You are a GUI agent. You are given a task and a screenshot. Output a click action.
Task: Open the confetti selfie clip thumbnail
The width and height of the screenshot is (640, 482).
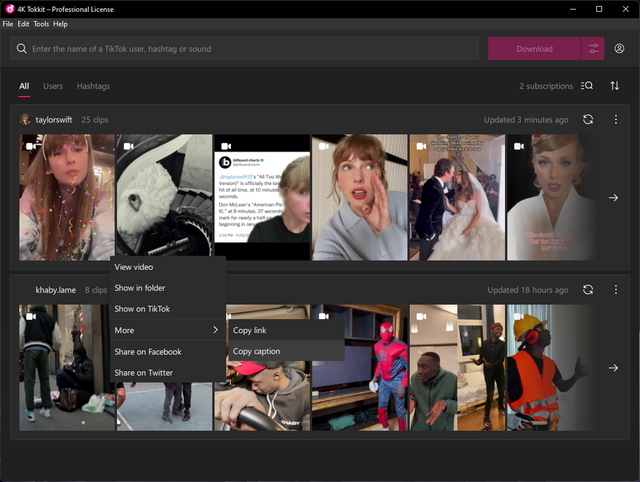tap(67, 197)
